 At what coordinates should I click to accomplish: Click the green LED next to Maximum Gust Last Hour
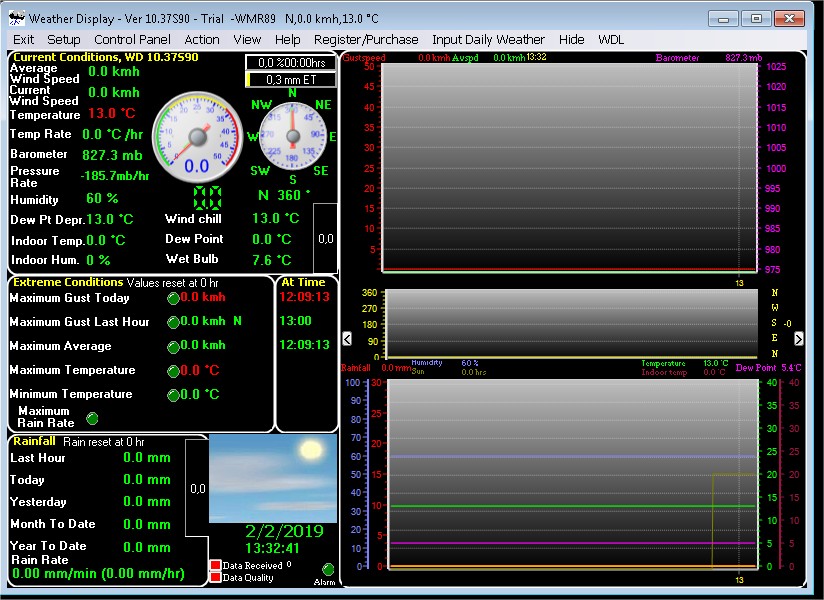point(173,322)
